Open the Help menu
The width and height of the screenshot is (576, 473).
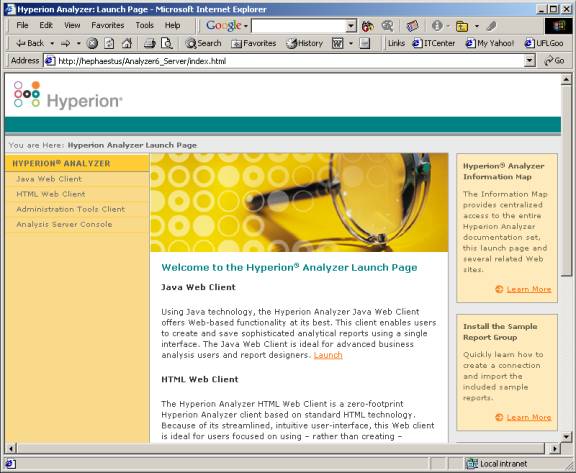point(172,25)
